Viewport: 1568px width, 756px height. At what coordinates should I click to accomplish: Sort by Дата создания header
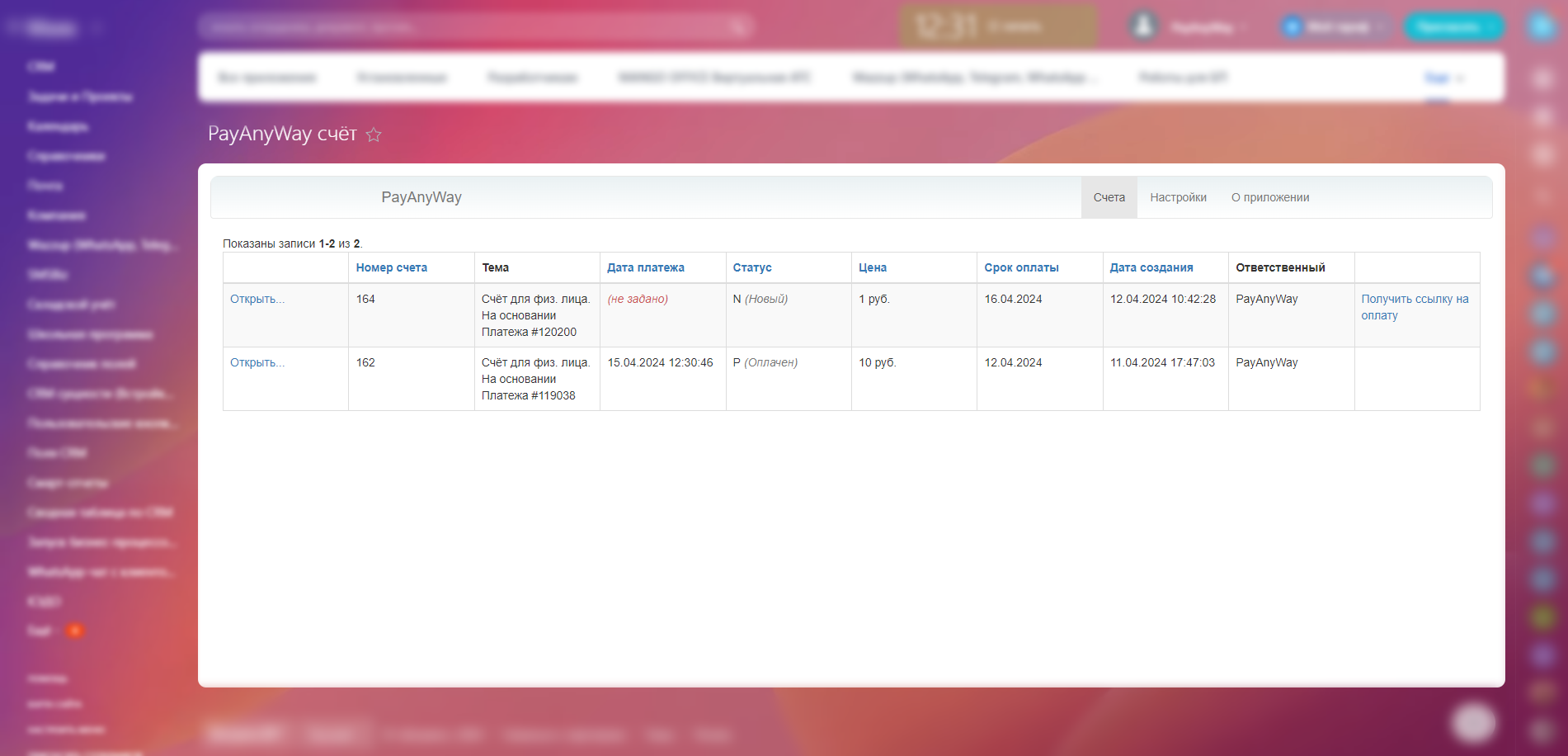[1151, 267]
